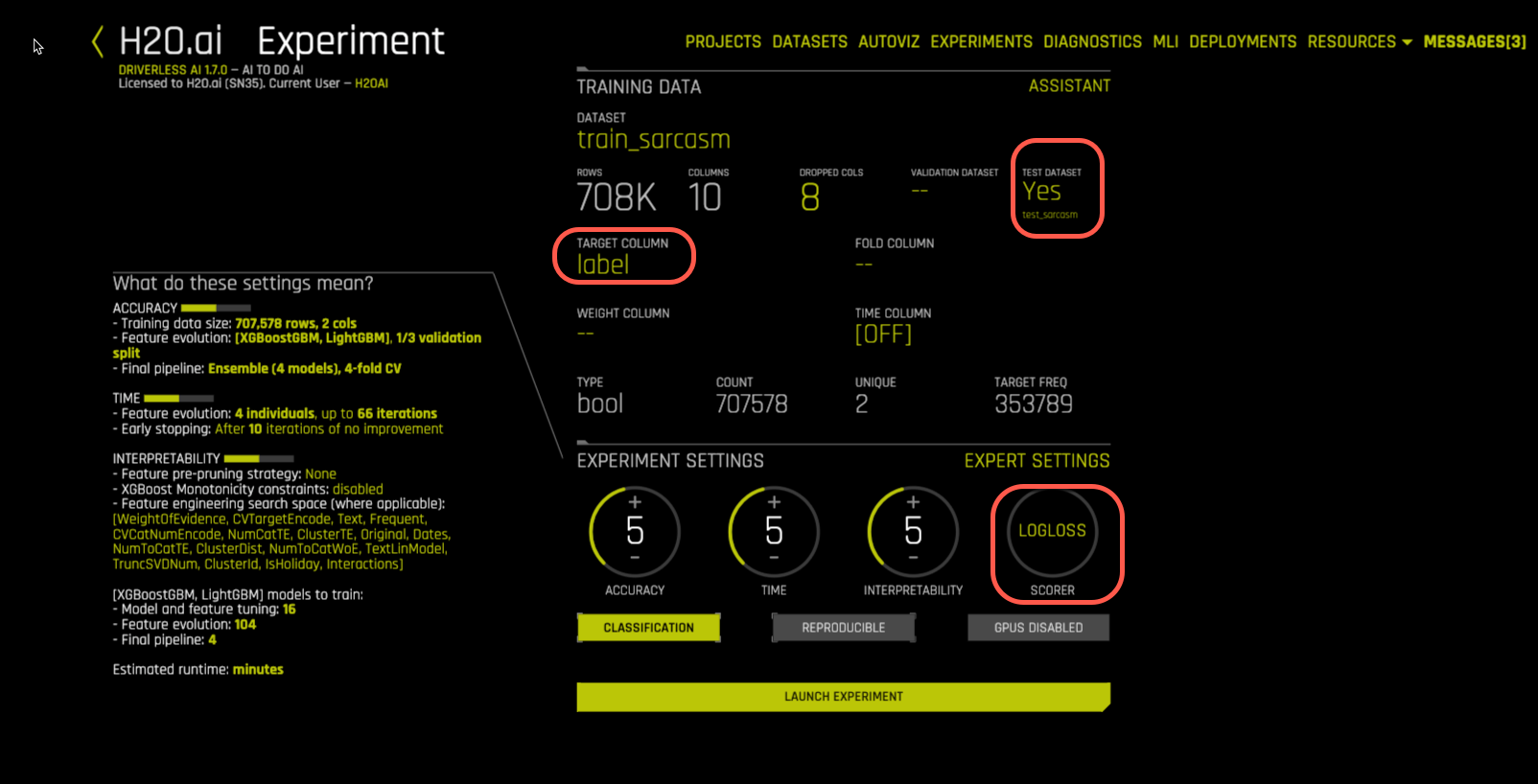Click the target freq value 353789

(1034, 404)
